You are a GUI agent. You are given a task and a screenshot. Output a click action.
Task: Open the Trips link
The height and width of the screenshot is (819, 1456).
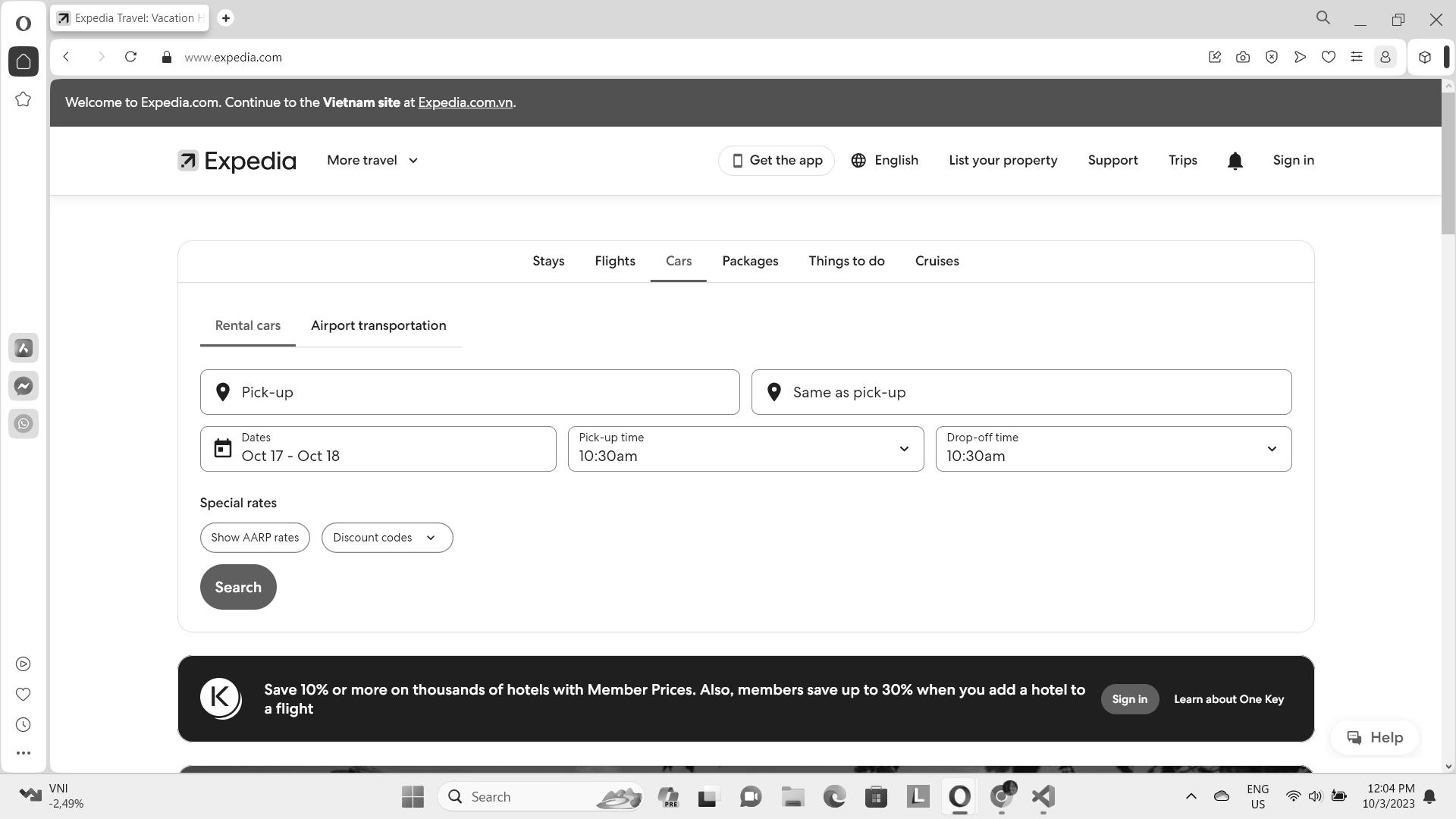coord(1182,161)
